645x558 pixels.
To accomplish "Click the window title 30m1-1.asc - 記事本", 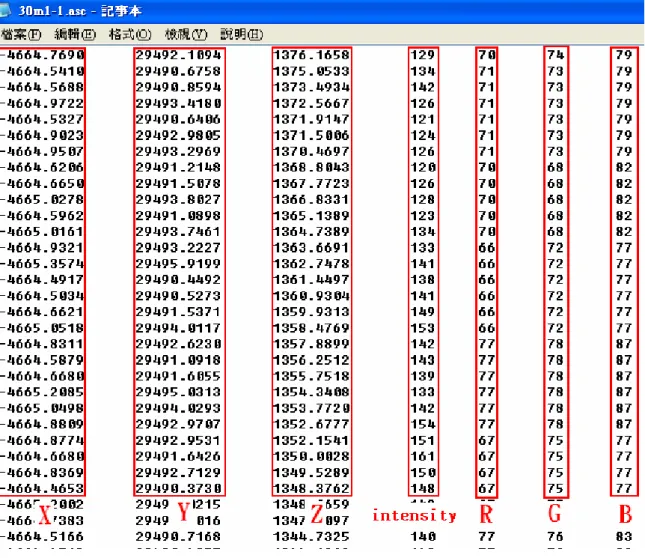I will click(x=80, y=11).
